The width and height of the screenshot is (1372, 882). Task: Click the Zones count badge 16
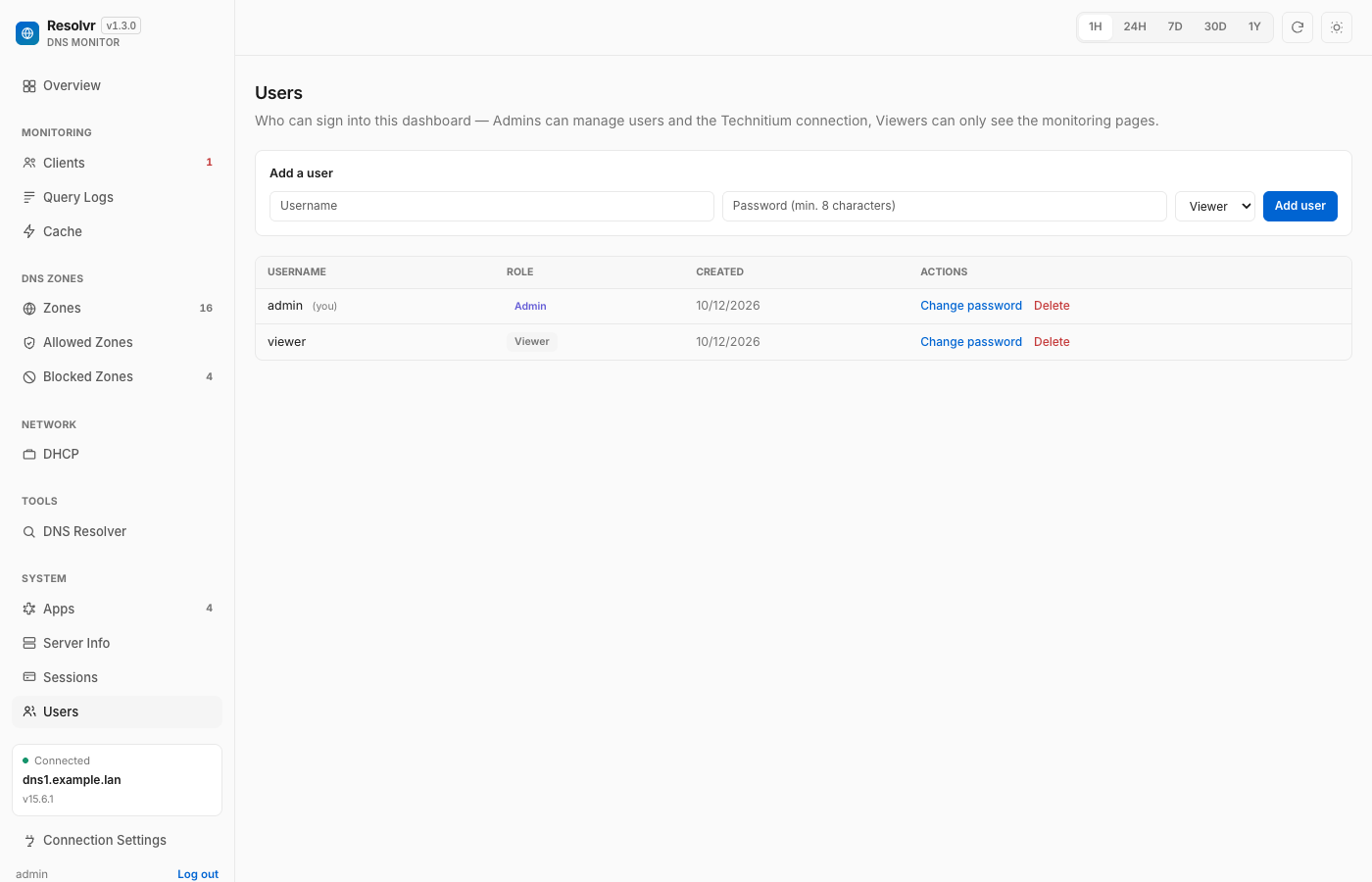click(206, 309)
